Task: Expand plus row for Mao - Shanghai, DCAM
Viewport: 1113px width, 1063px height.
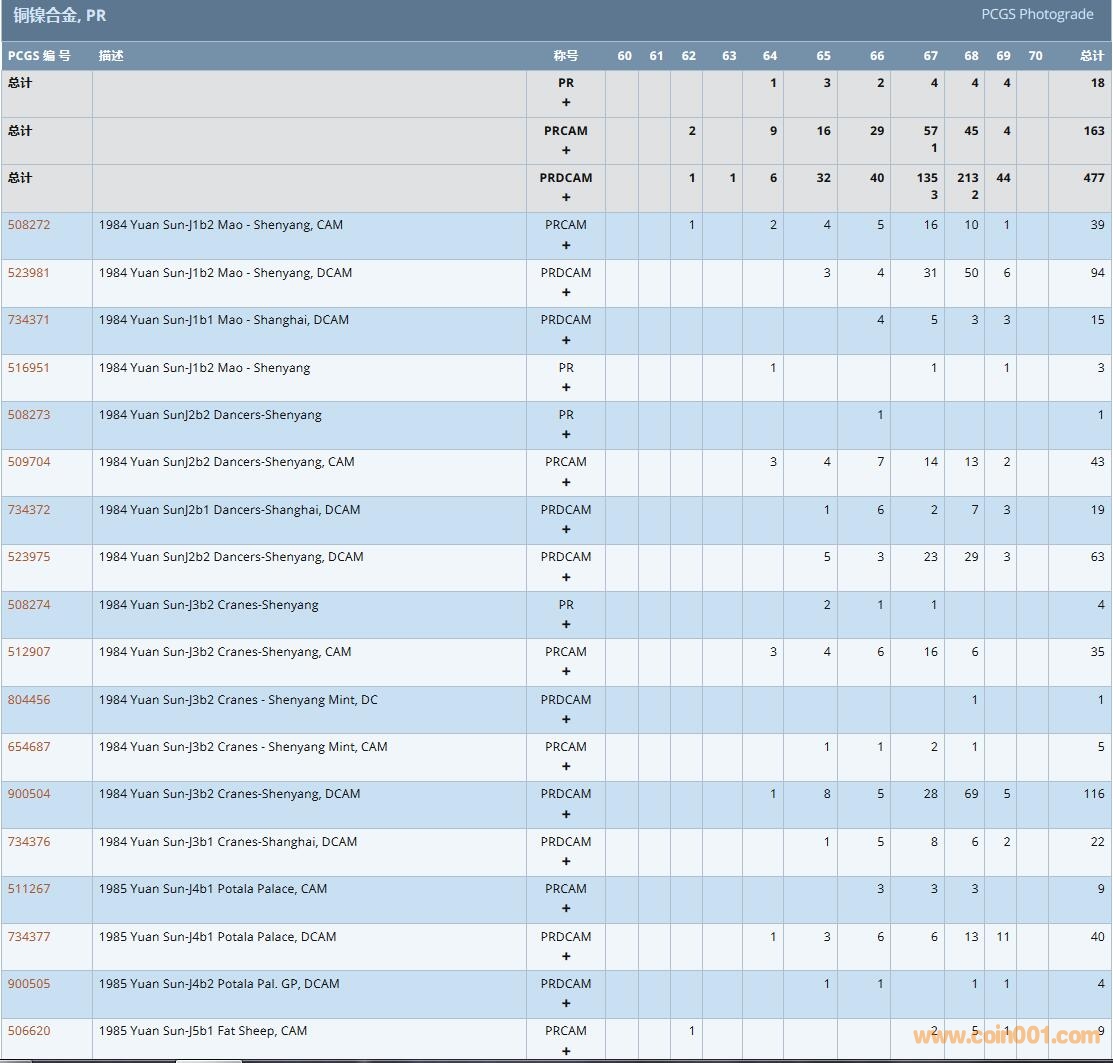Action: point(566,340)
